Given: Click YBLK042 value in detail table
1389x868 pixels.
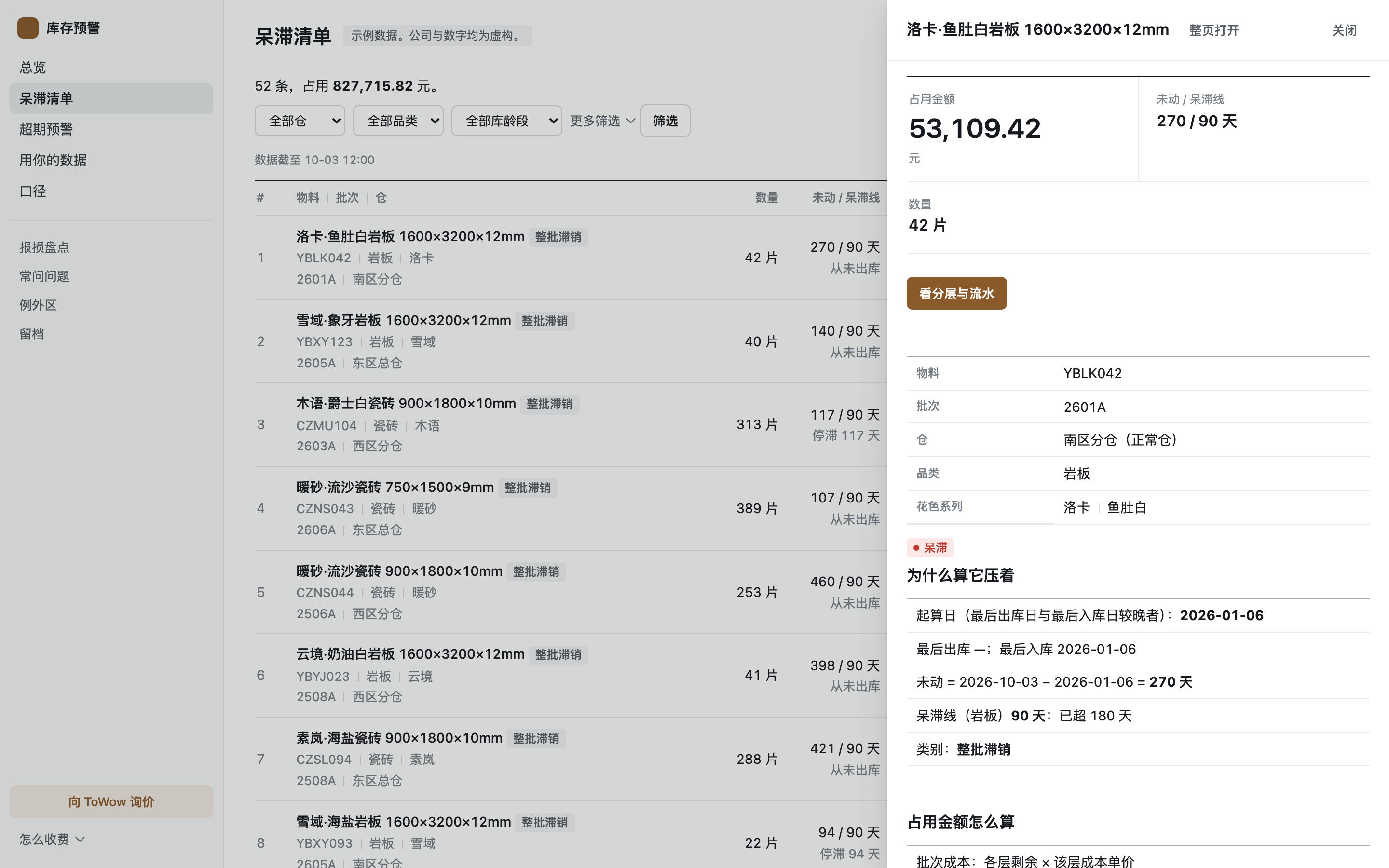Looking at the screenshot, I should coord(1092,373).
